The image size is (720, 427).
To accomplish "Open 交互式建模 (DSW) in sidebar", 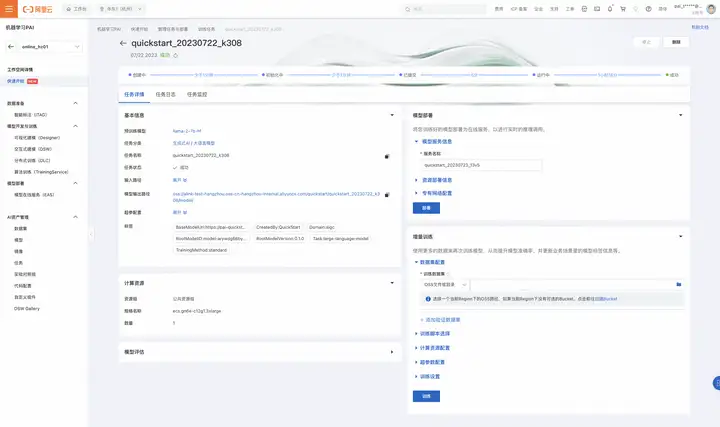I will click(x=33, y=149).
